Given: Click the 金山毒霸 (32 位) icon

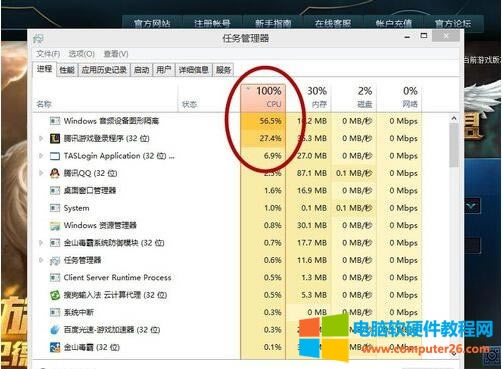Looking at the screenshot, I should click(55, 347).
